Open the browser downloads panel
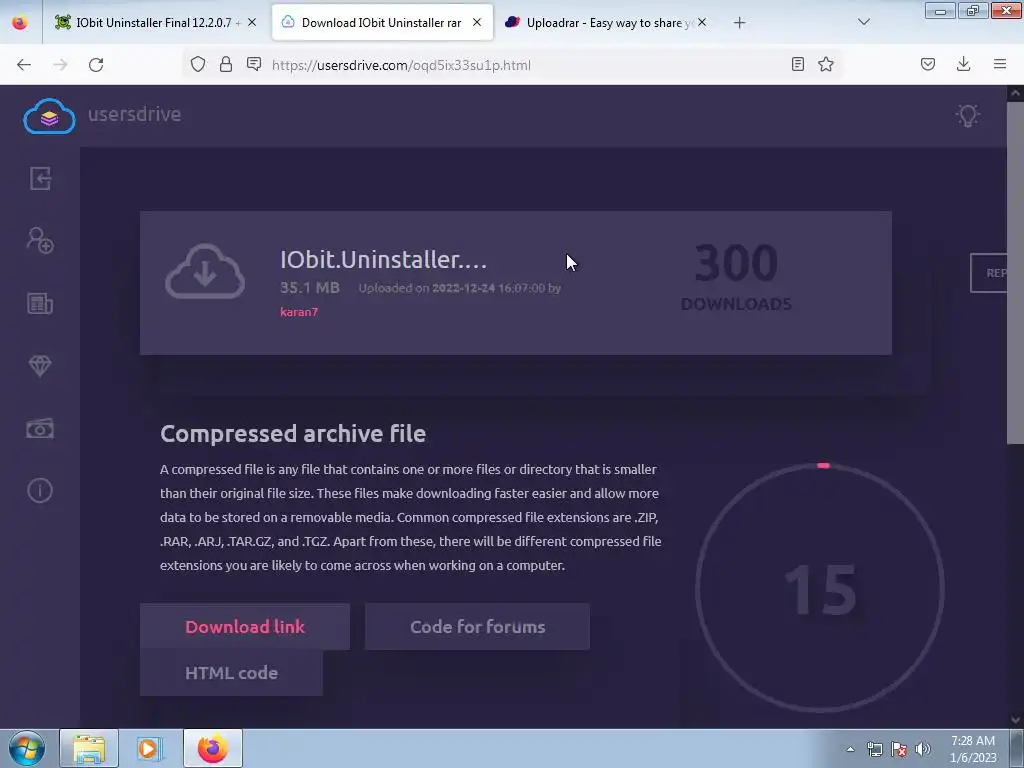 pos(963,64)
